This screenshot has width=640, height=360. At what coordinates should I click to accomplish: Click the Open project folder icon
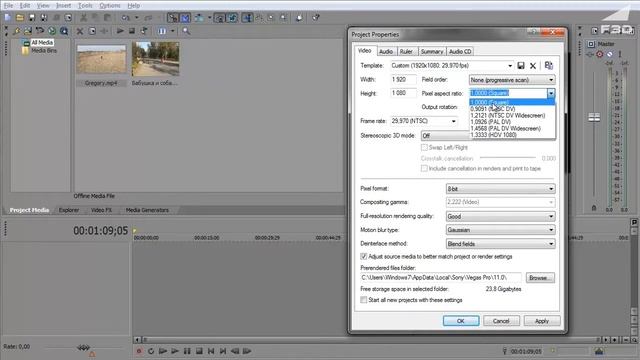[20, 18]
